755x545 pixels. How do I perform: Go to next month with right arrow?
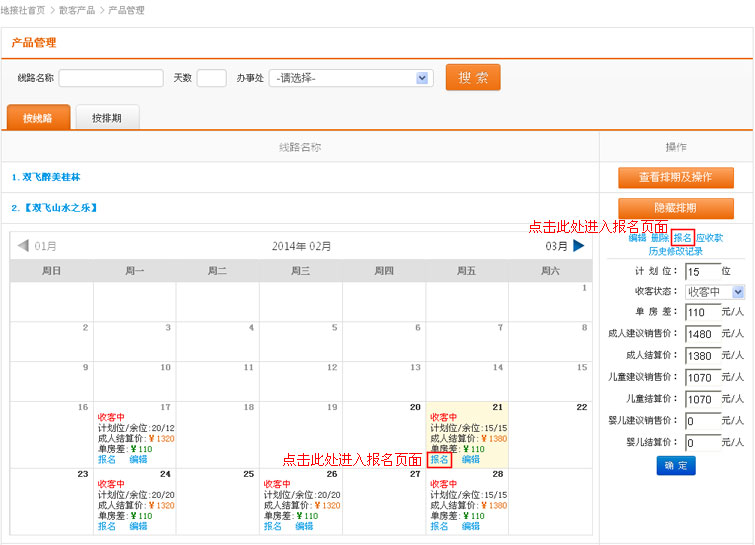[578, 246]
